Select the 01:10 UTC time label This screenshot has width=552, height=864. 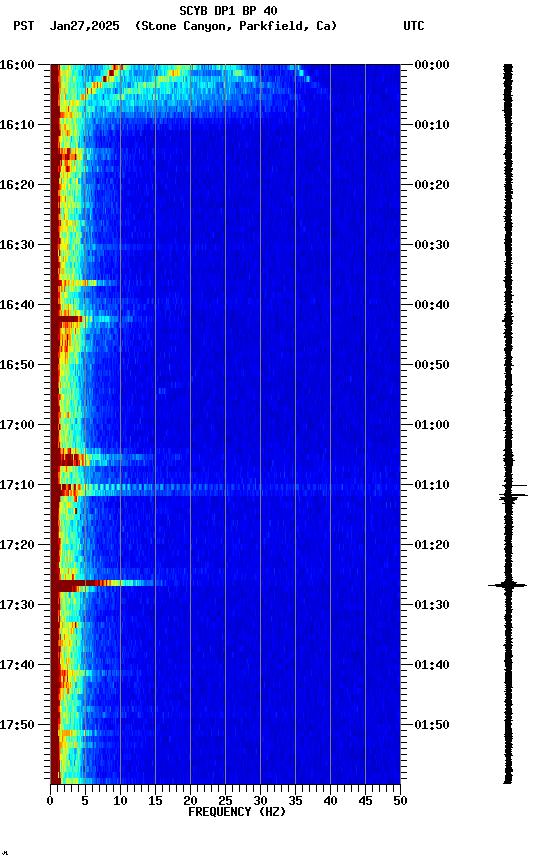432,485
